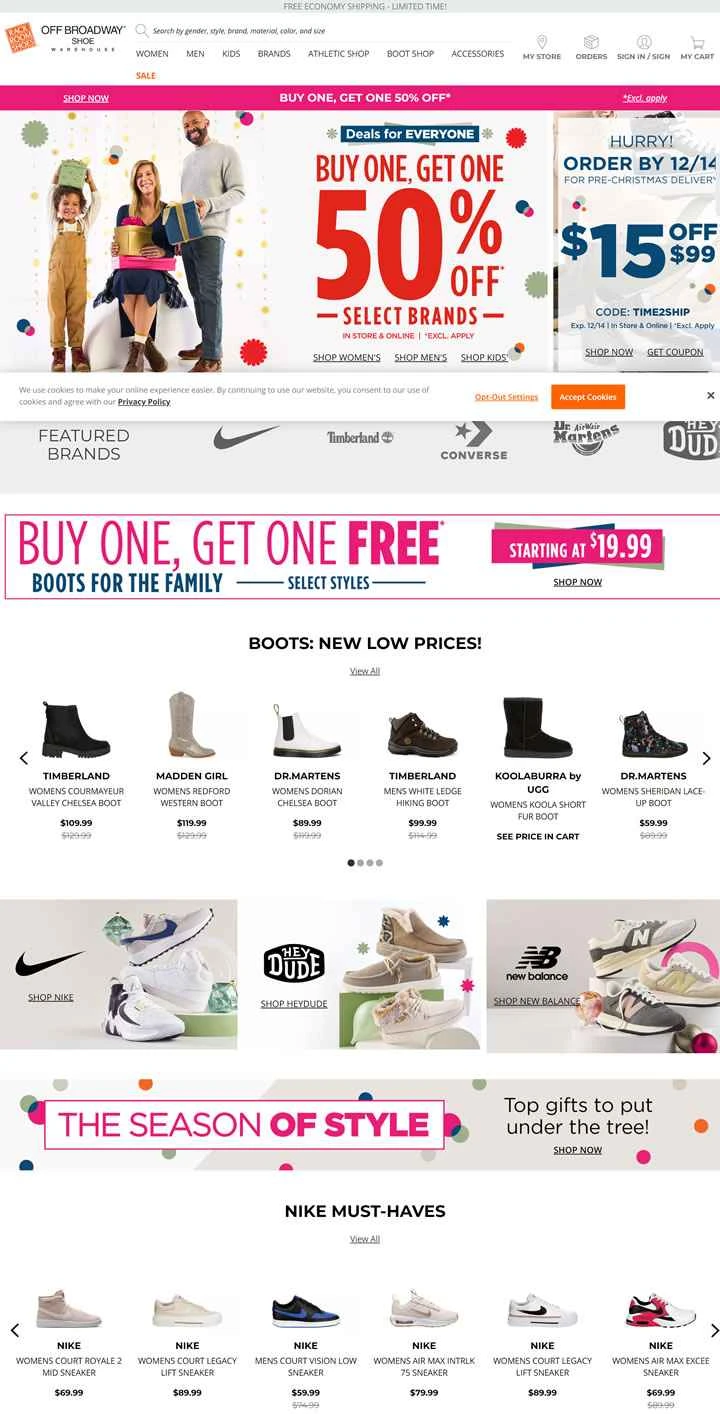The height and width of the screenshot is (1414, 720).
Task: Select the Timberland featured brand logo
Action: click(x=360, y=437)
